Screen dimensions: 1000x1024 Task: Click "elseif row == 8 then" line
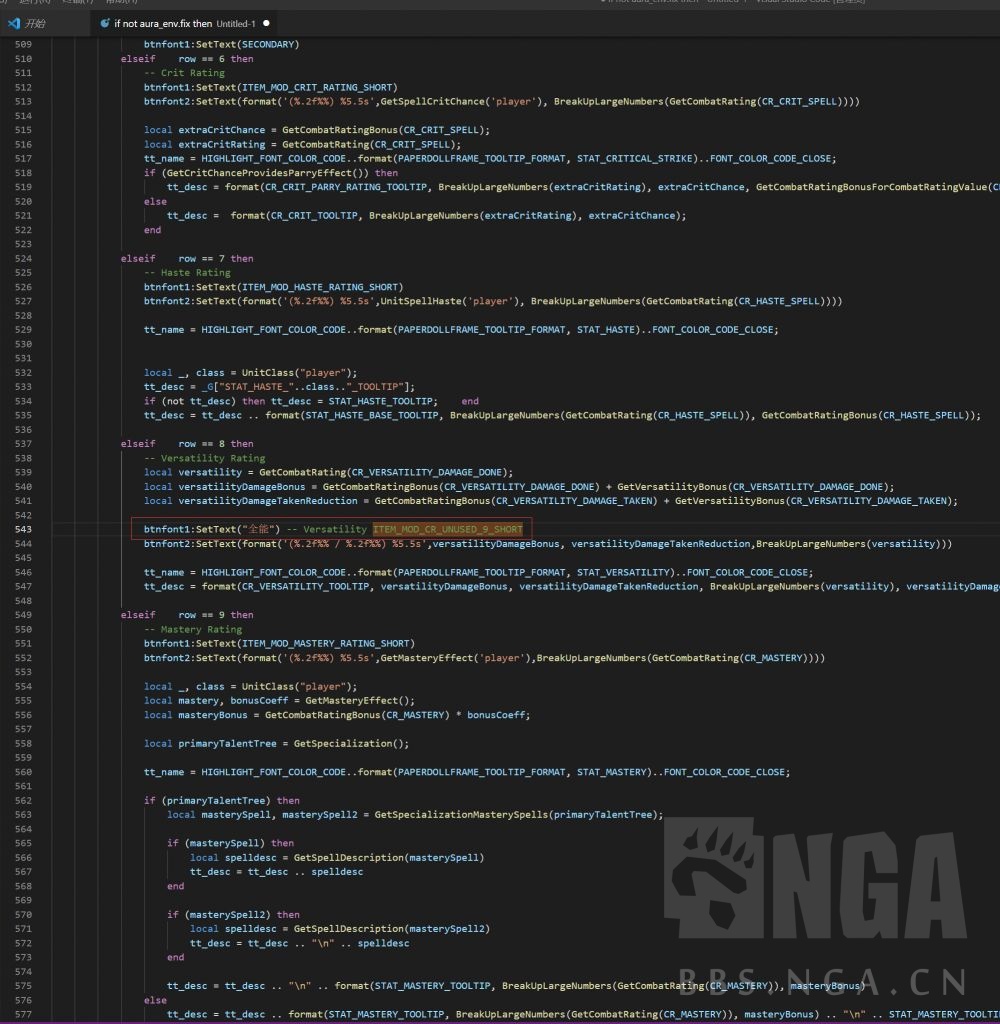187,444
